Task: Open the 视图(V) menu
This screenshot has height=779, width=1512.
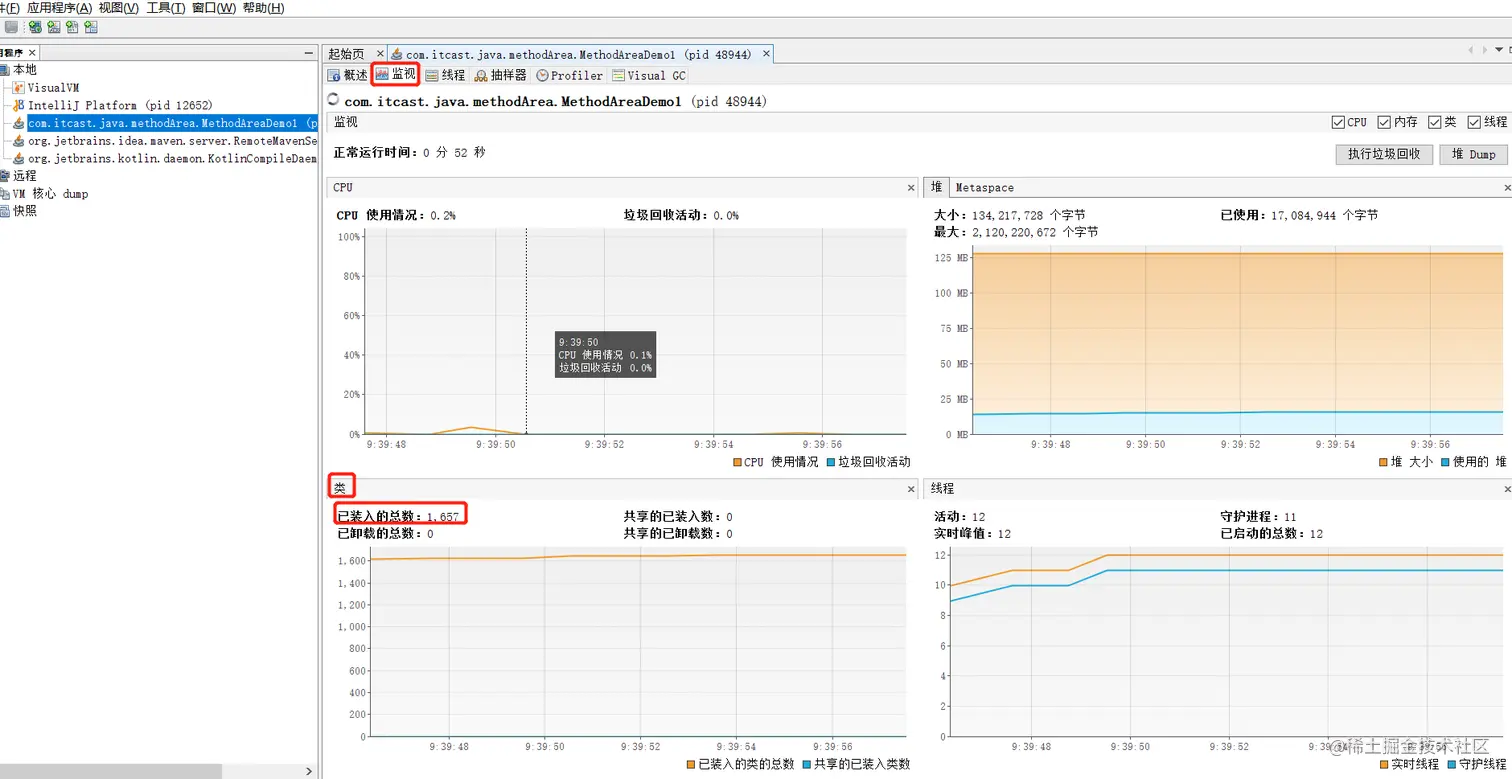Action: [118, 8]
